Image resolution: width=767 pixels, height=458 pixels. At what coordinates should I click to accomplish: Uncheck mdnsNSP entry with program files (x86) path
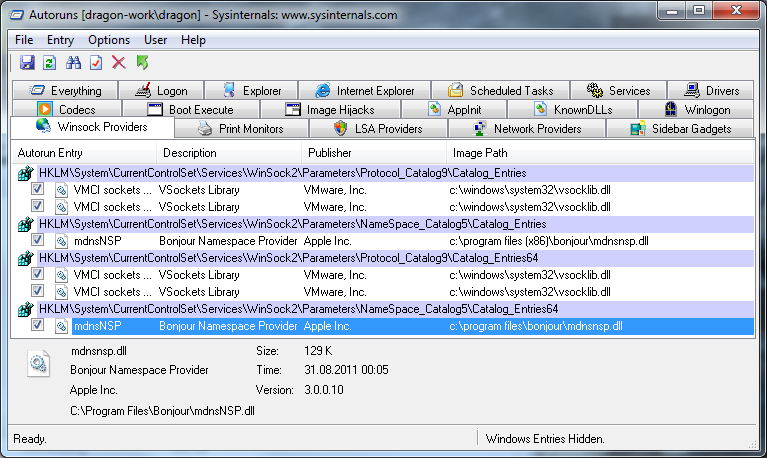tap(37, 240)
